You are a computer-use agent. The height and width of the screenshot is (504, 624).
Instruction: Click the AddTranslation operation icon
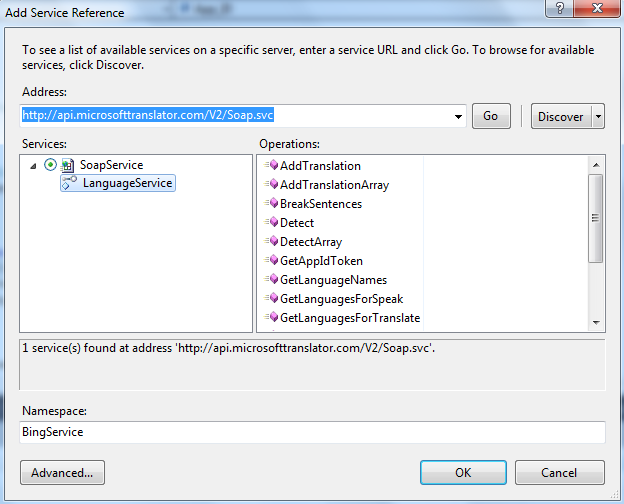tap(271, 166)
